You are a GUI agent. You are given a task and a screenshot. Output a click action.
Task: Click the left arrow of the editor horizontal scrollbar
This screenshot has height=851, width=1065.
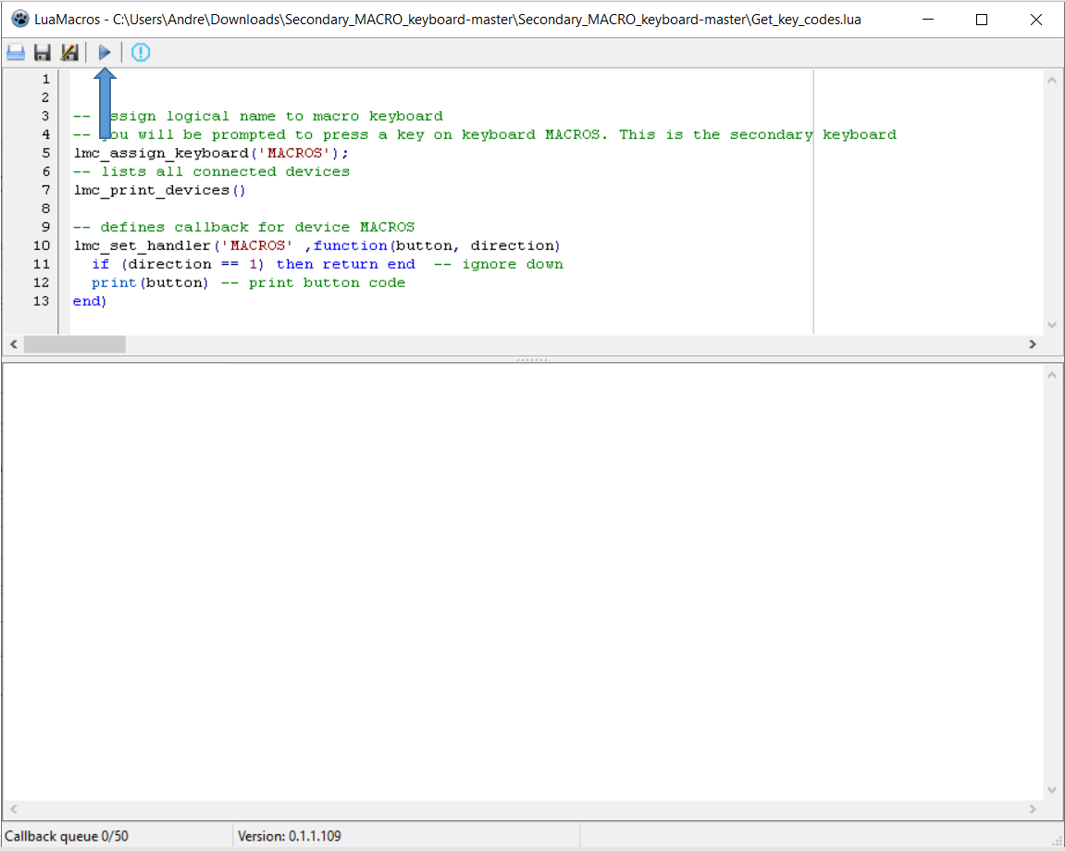click(x=13, y=343)
